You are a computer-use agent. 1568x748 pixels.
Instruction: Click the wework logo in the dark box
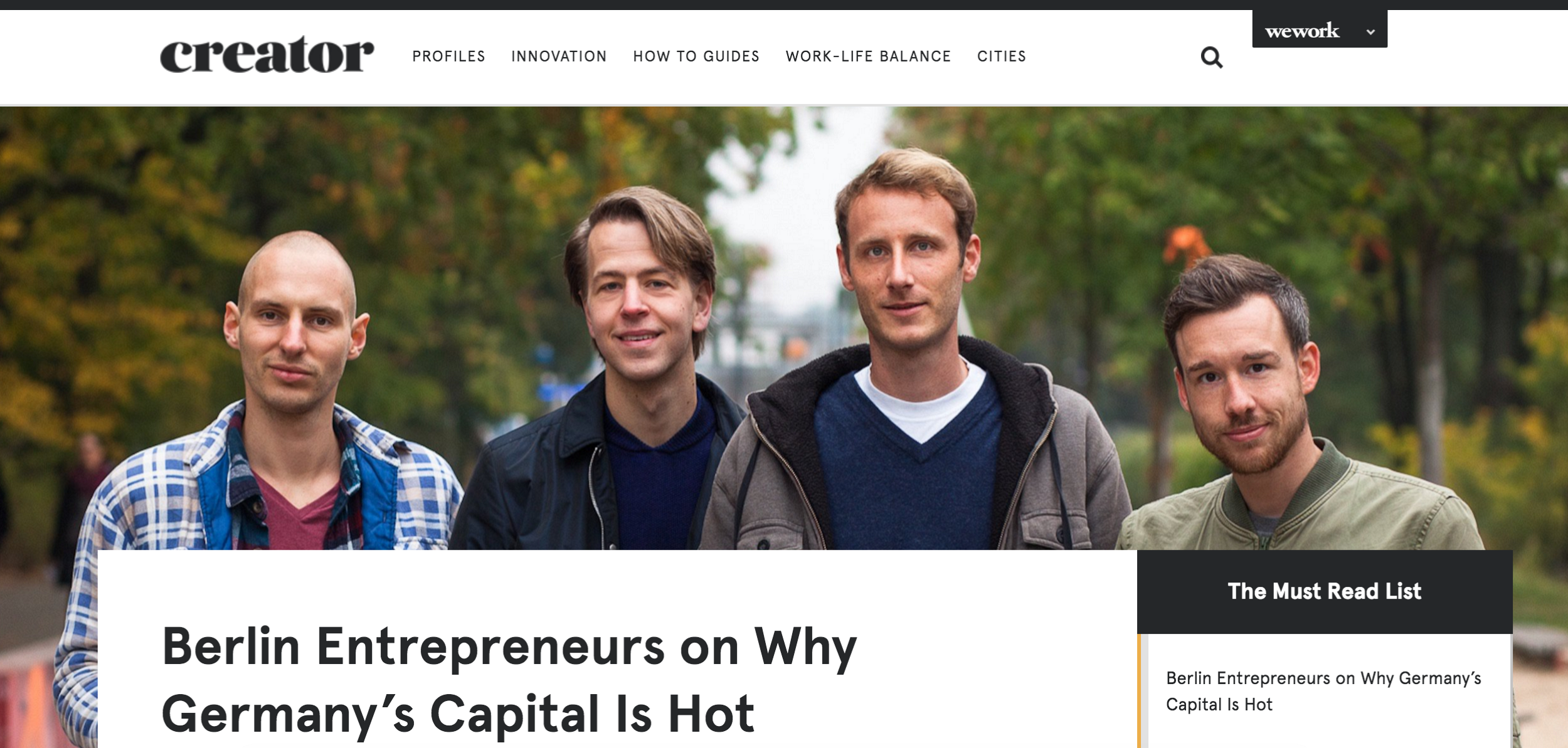[x=1302, y=31]
